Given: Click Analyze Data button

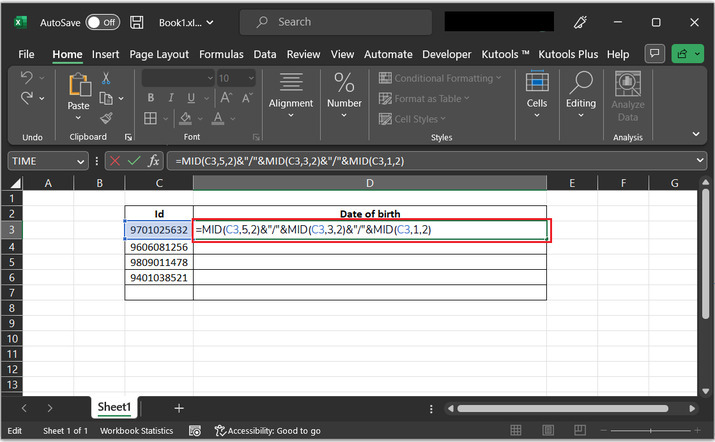Looking at the screenshot, I should click(x=628, y=96).
